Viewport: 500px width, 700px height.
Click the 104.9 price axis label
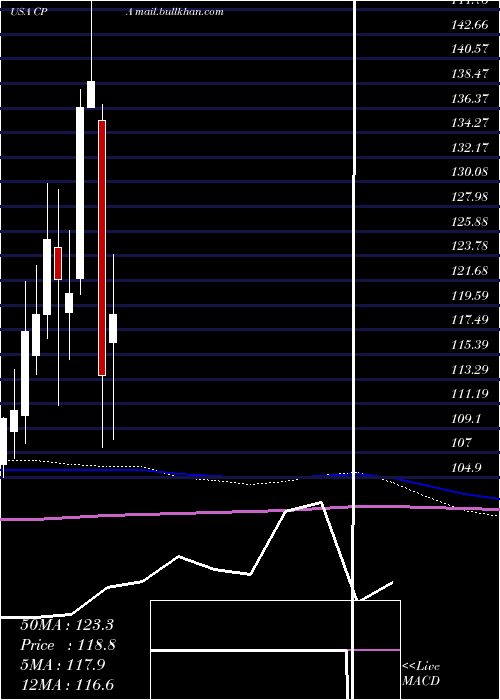pos(467,467)
